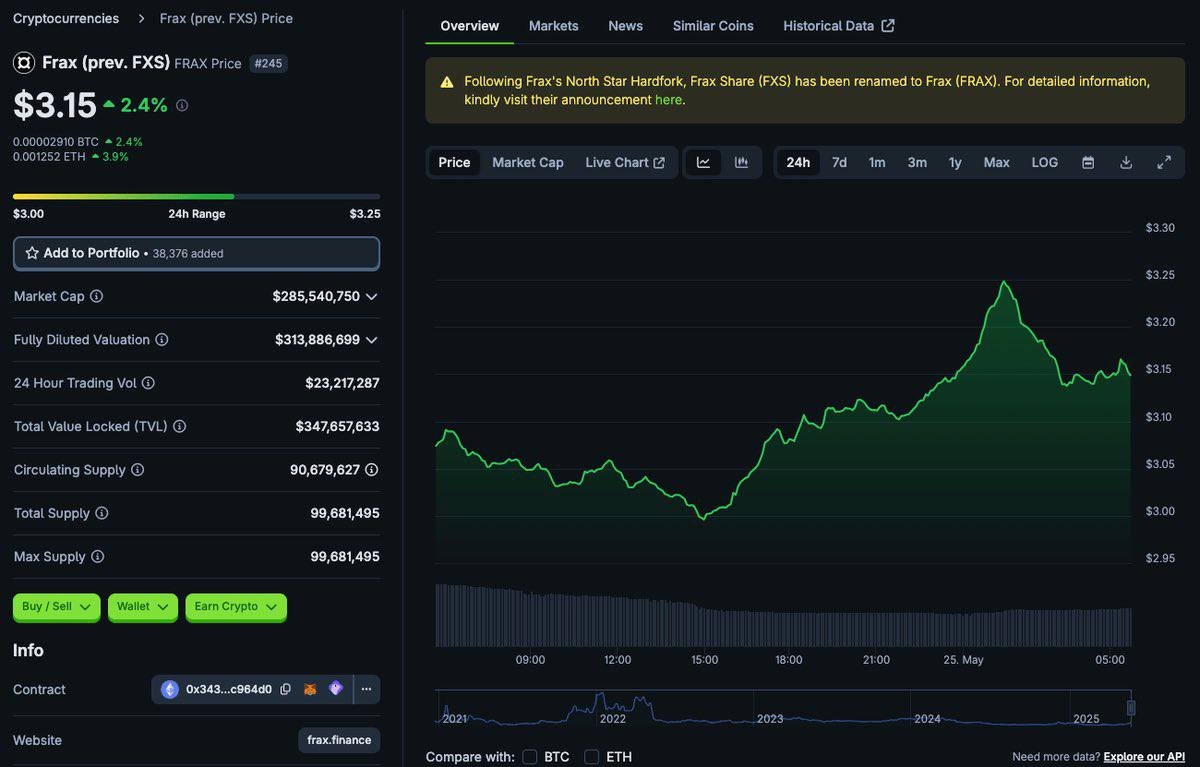1200x767 pixels.
Task: Select the Price chart mode
Action: [454, 163]
